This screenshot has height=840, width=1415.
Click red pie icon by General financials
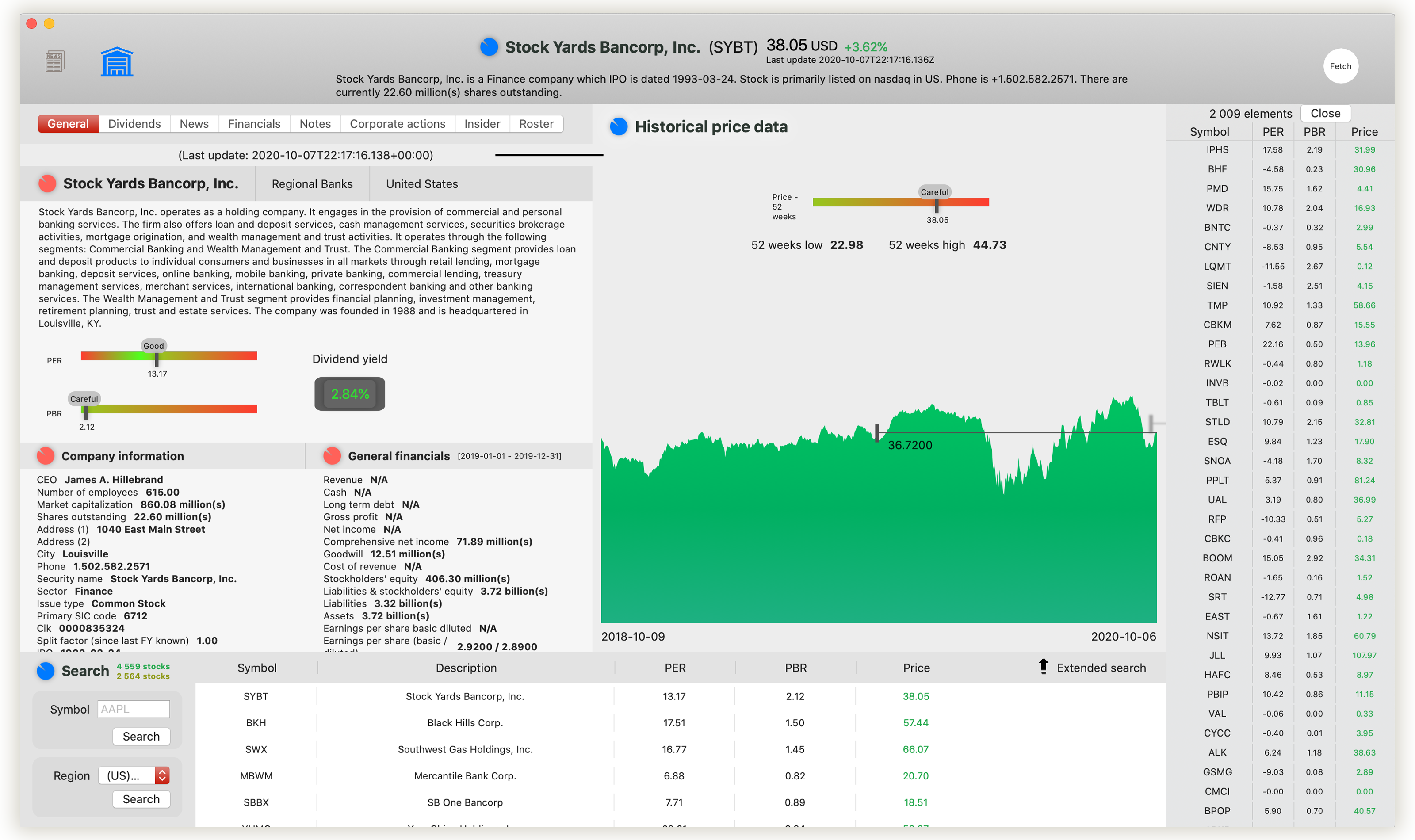point(332,456)
